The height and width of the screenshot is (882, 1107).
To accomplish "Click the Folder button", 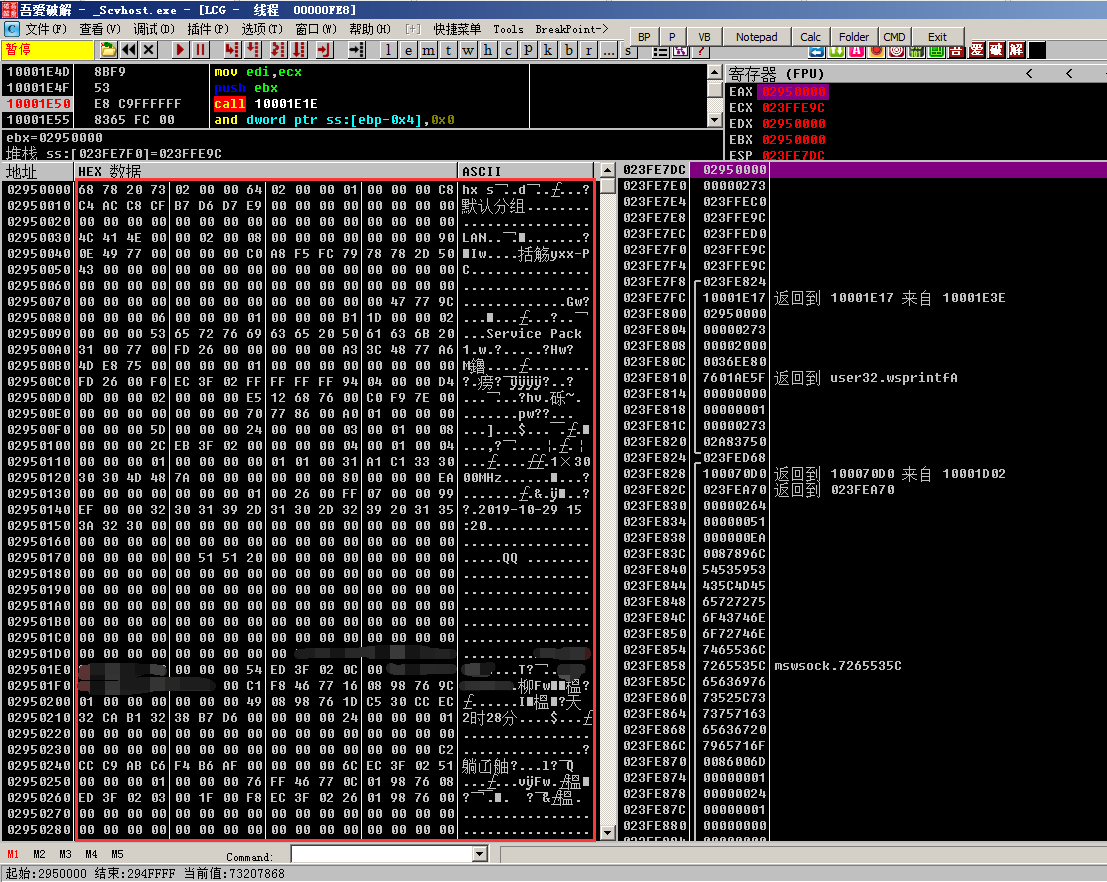I will click(x=854, y=37).
